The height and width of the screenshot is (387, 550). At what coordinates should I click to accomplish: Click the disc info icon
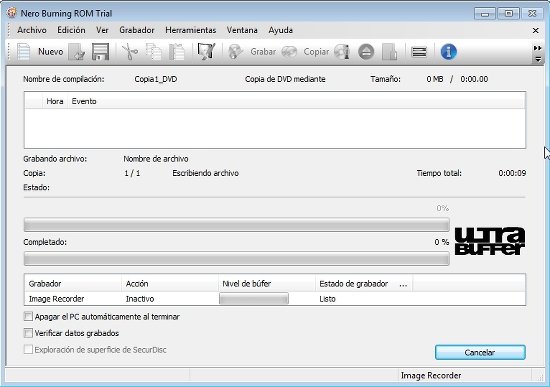point(342,52)
